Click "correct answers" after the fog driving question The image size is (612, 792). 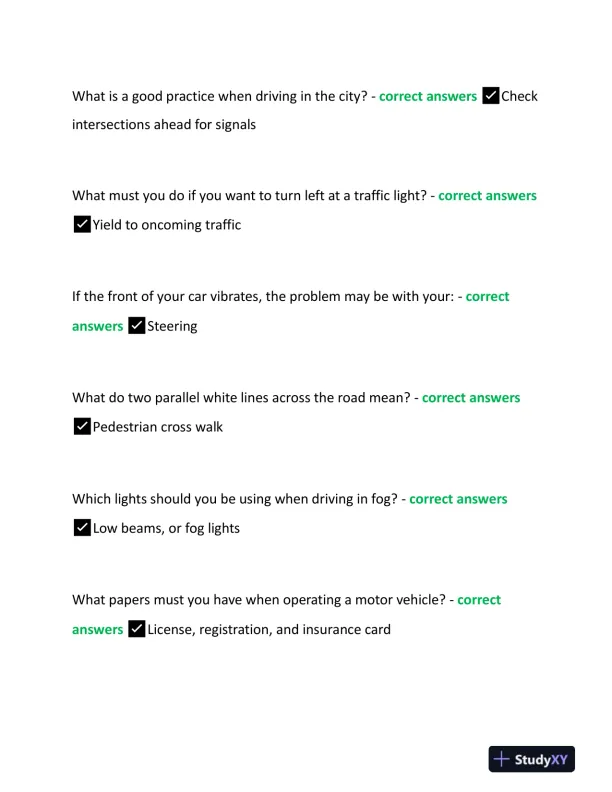[458, 498]
